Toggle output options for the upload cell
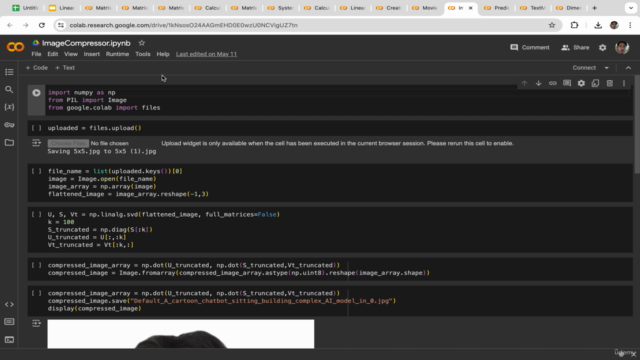The image size is (640, 360). click(36, 143)
